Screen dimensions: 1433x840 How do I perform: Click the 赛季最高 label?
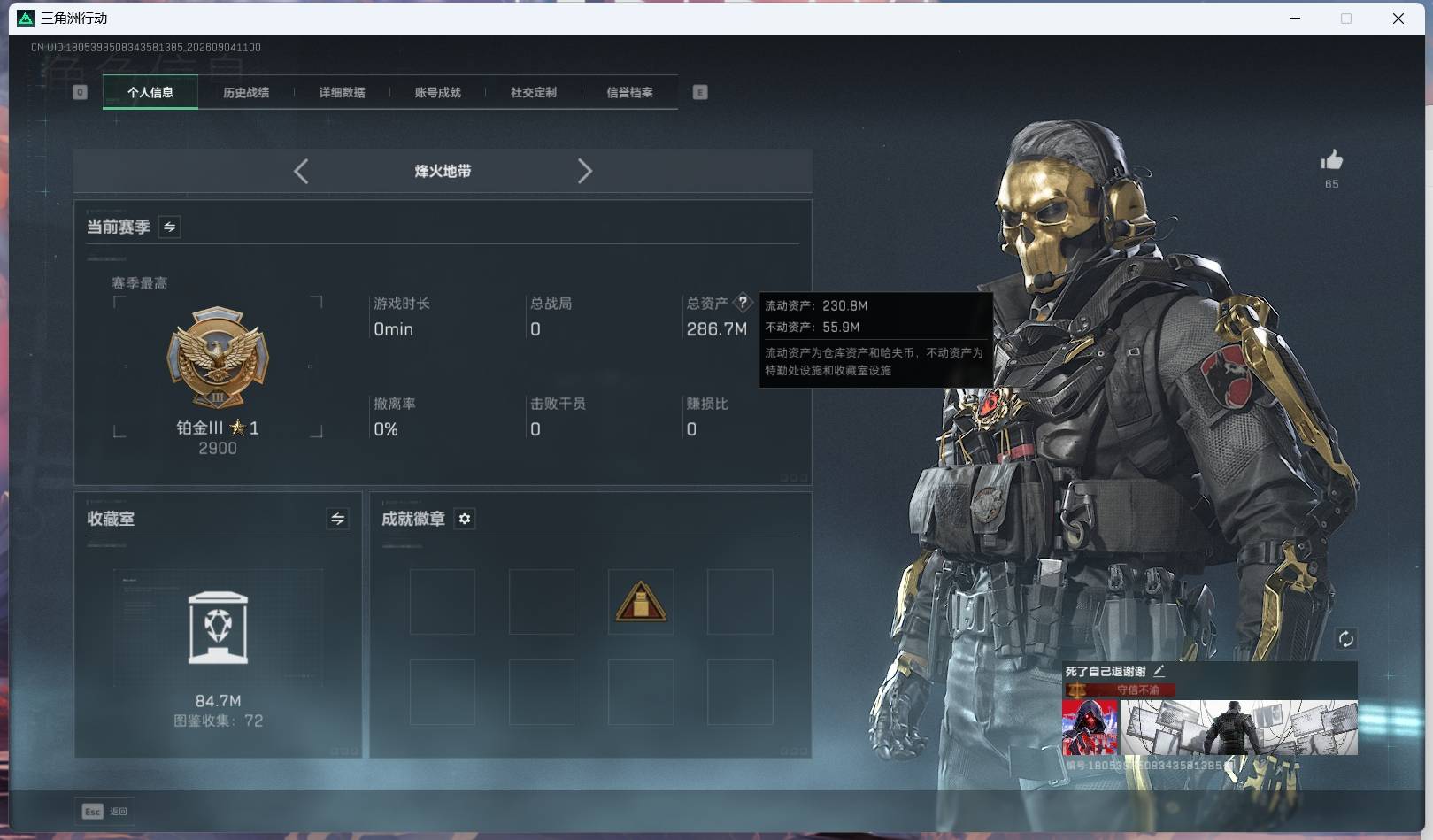tap(139, 283)
